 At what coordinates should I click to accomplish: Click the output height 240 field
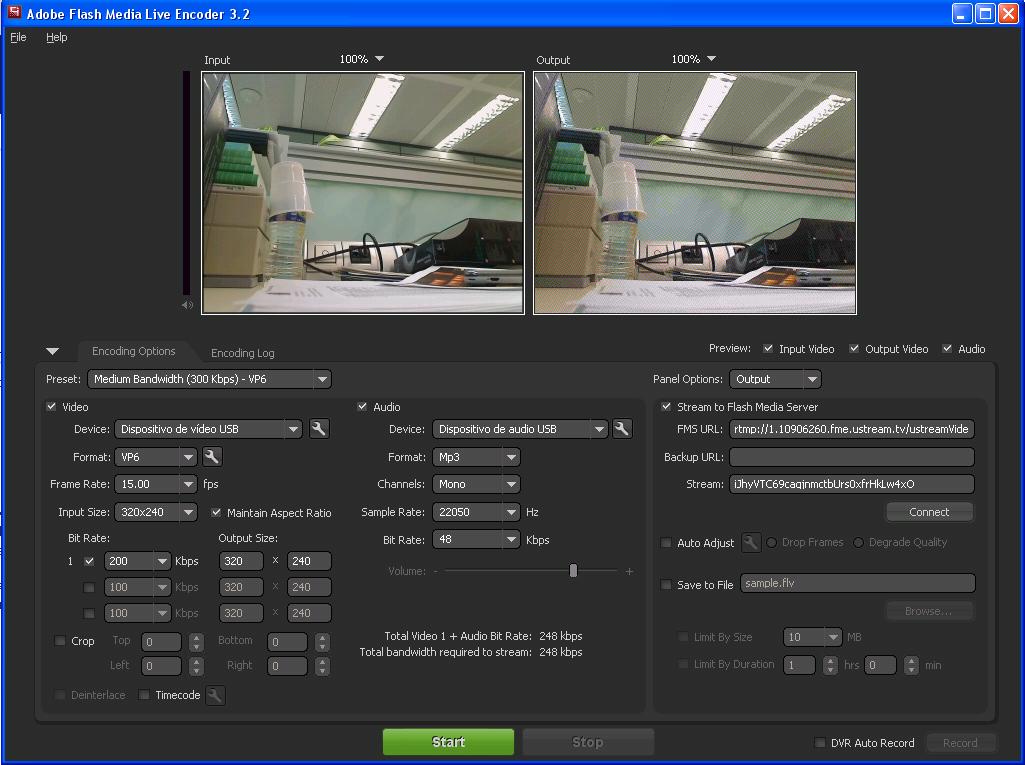[x=309, y=561]
